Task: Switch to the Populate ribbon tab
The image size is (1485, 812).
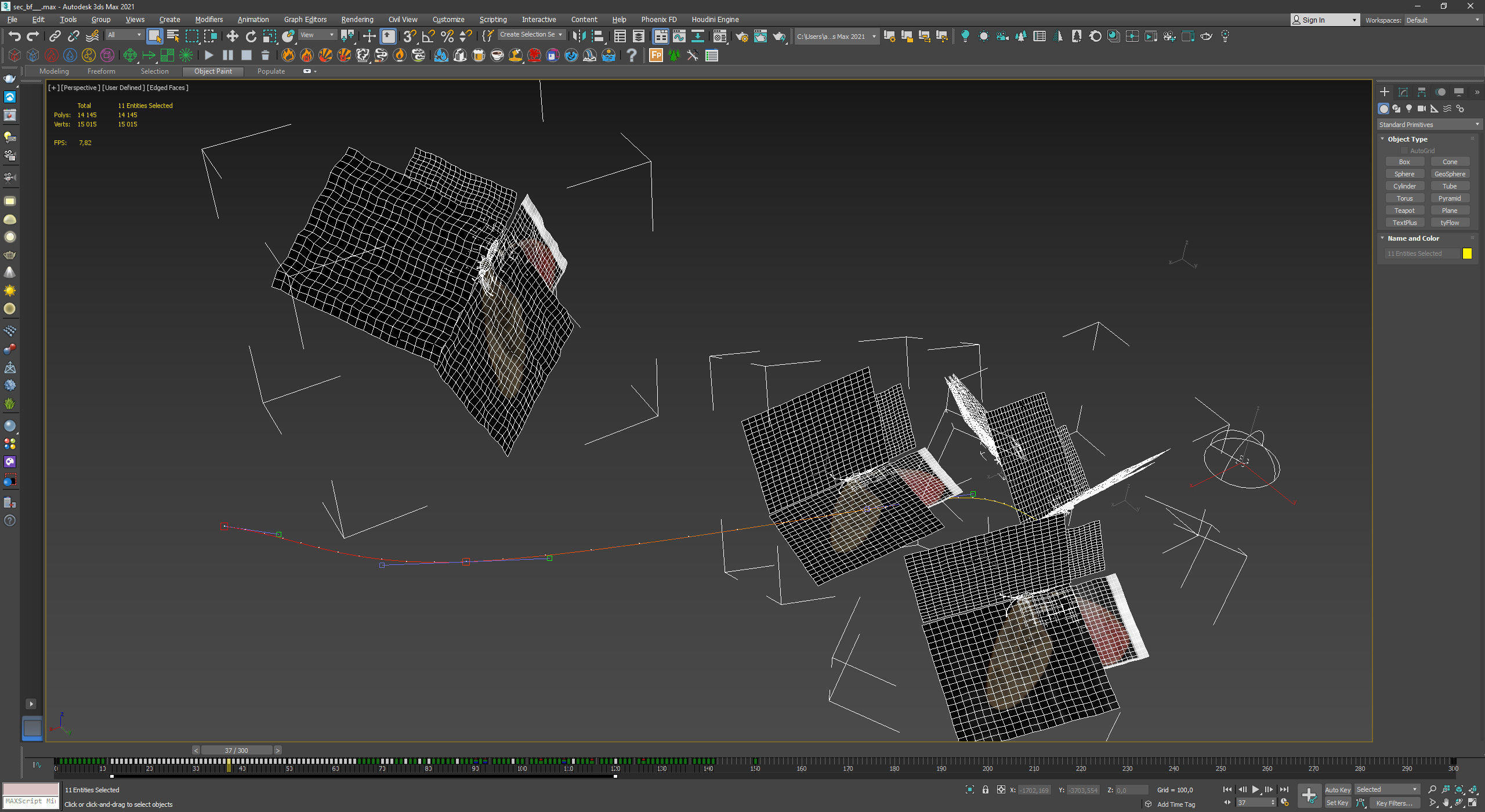Action: click(271, 71)
